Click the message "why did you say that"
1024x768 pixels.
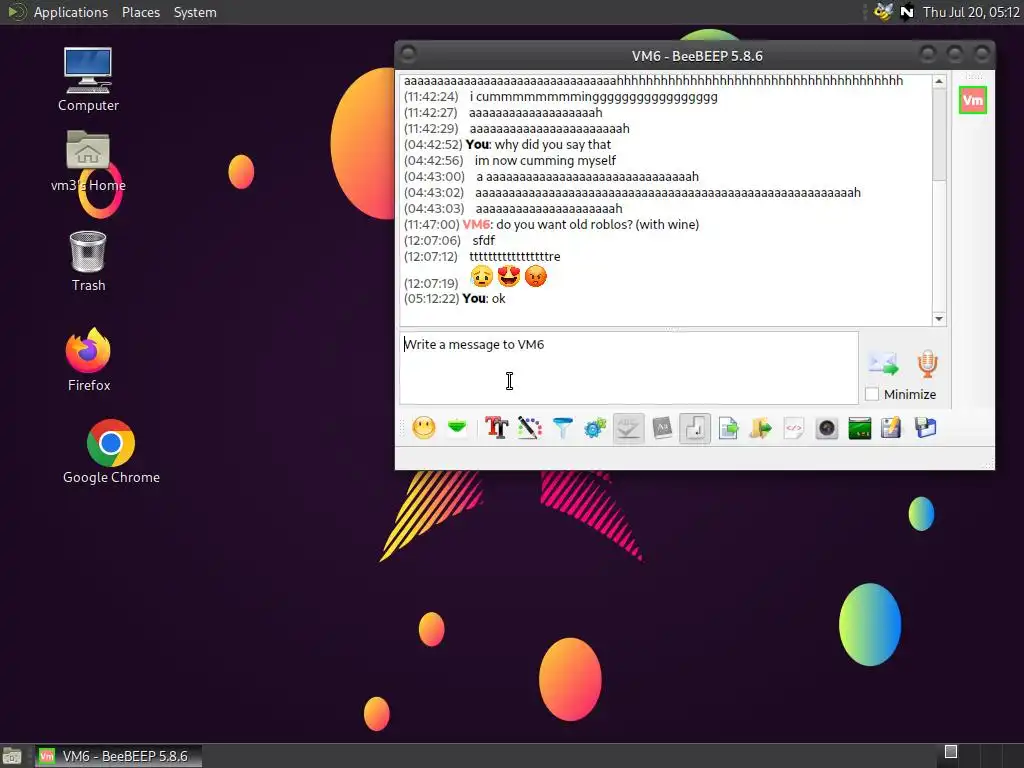click(x=552, y=145)
